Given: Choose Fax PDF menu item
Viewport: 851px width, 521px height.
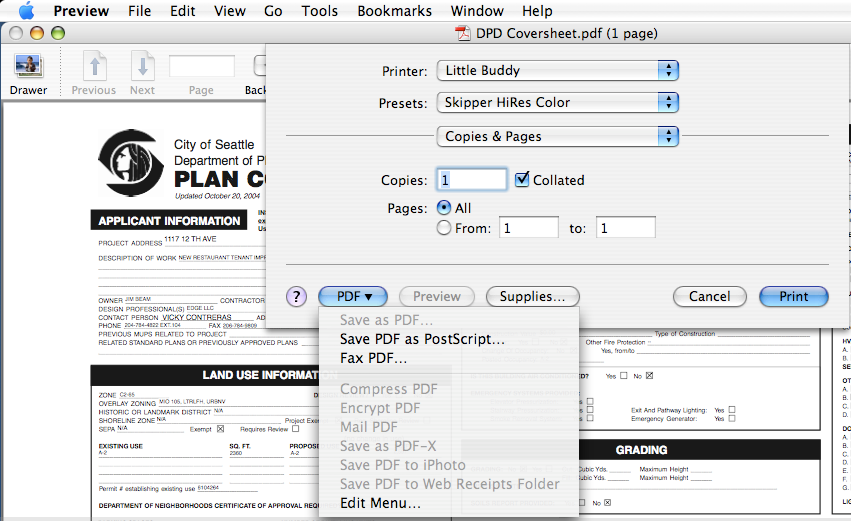Looking at the screenshot, I should 449,358.
